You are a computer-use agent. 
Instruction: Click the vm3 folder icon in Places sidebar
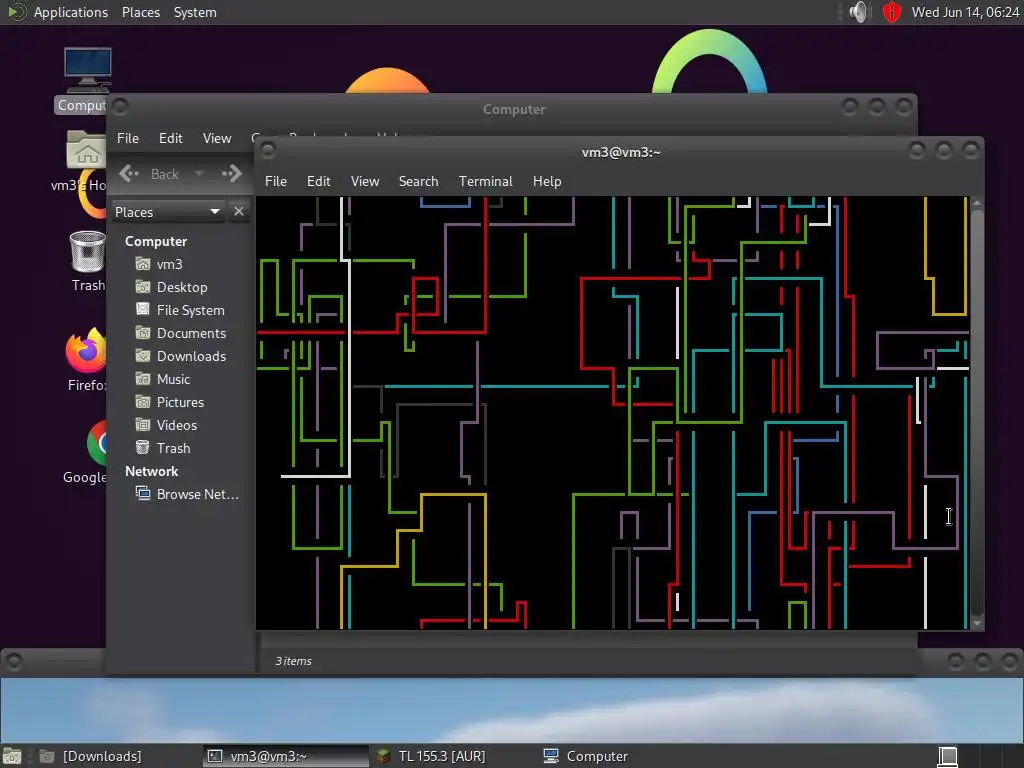tap(142, 264)
